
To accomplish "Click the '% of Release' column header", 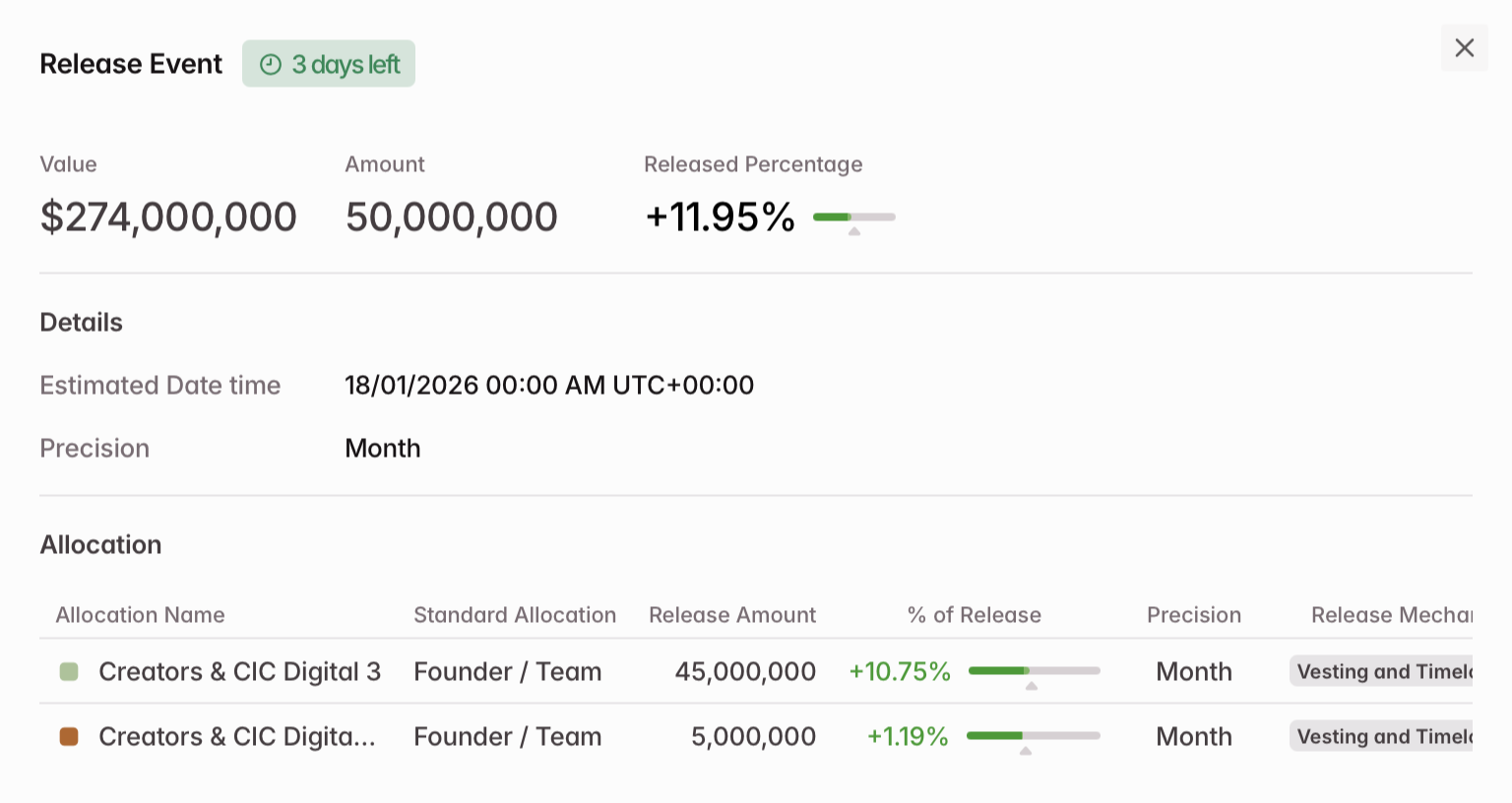I will (974, 615).
